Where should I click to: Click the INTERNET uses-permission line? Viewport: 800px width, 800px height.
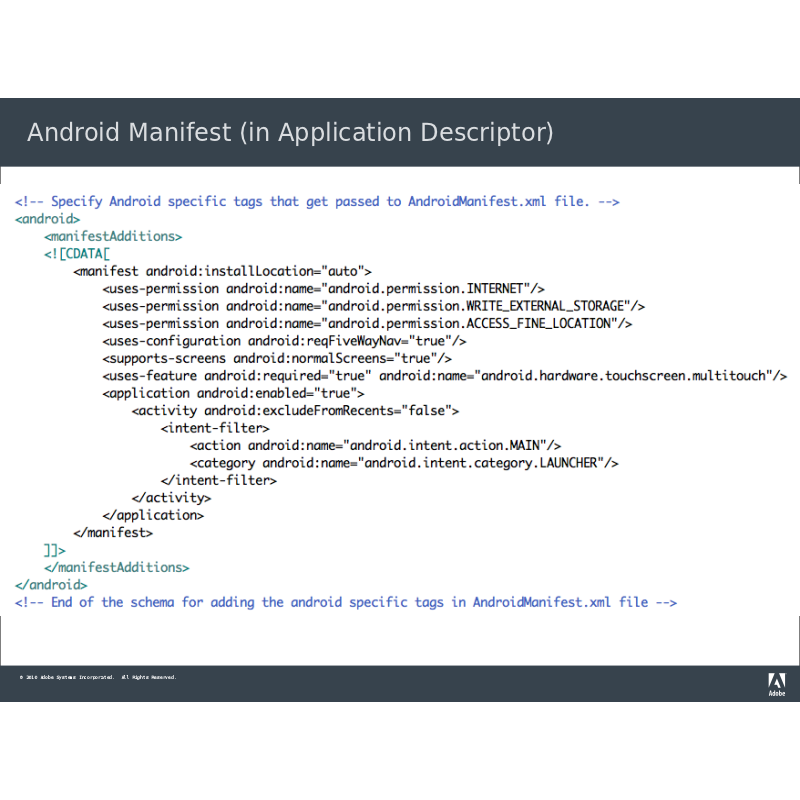[323, 289]
